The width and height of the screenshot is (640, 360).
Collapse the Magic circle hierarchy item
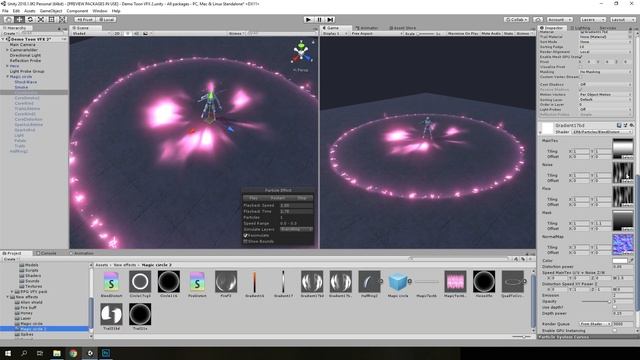[7, 76]
